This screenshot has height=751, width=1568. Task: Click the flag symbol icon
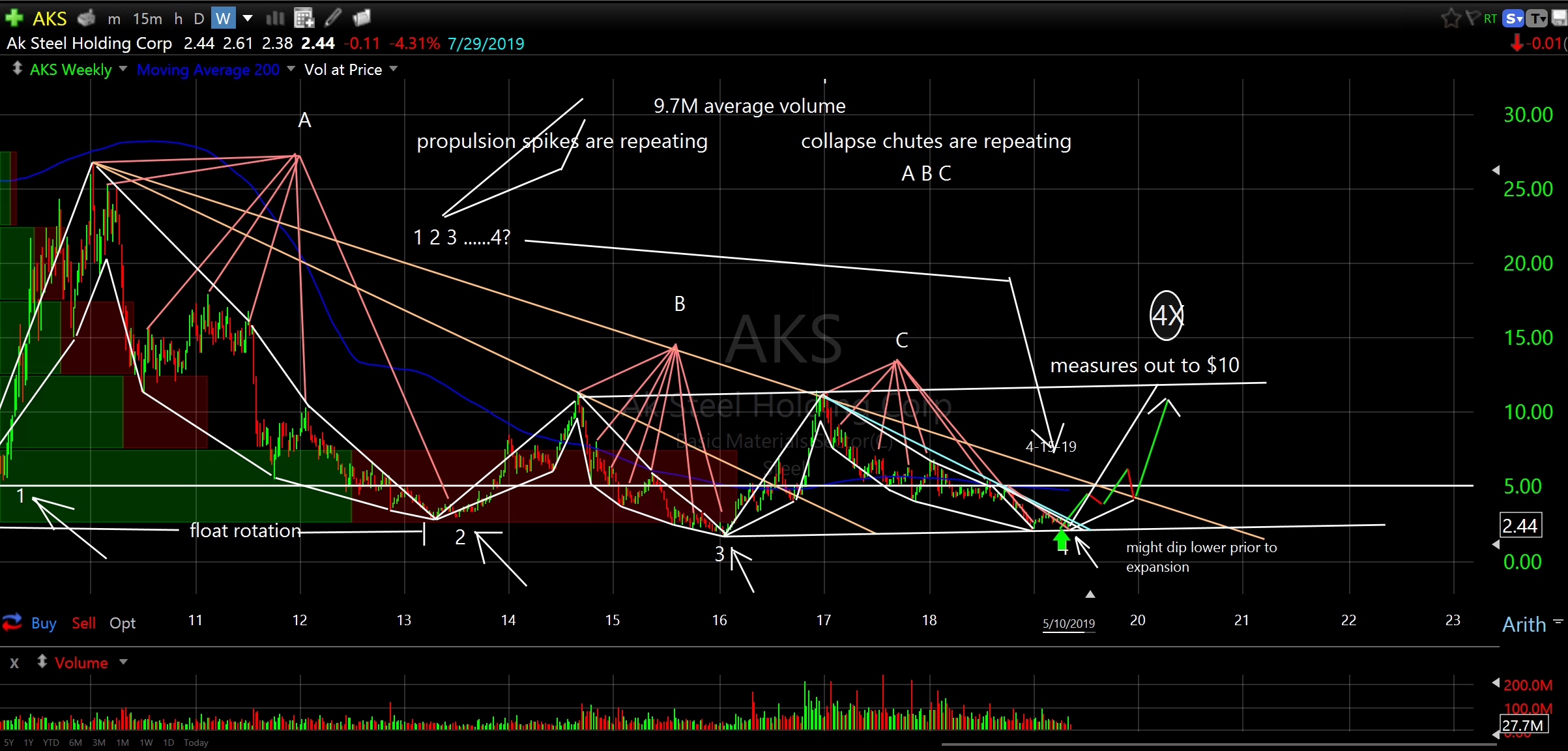tap(1472, 18)
